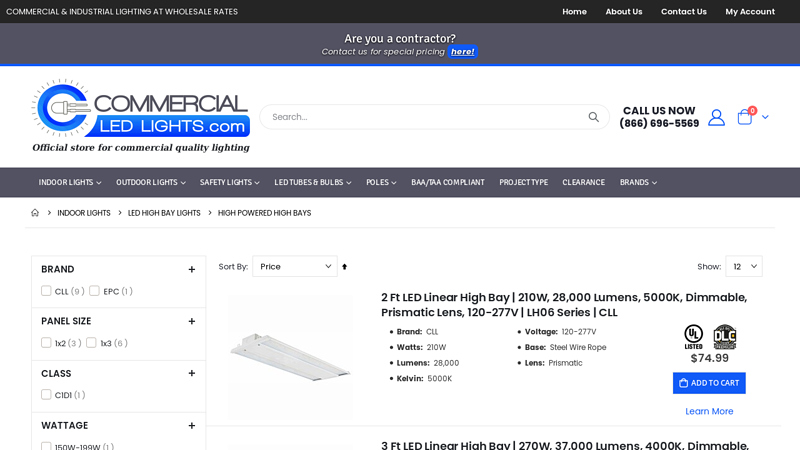Click the Commercial LED Lights logo

click(x=141, y=116)
